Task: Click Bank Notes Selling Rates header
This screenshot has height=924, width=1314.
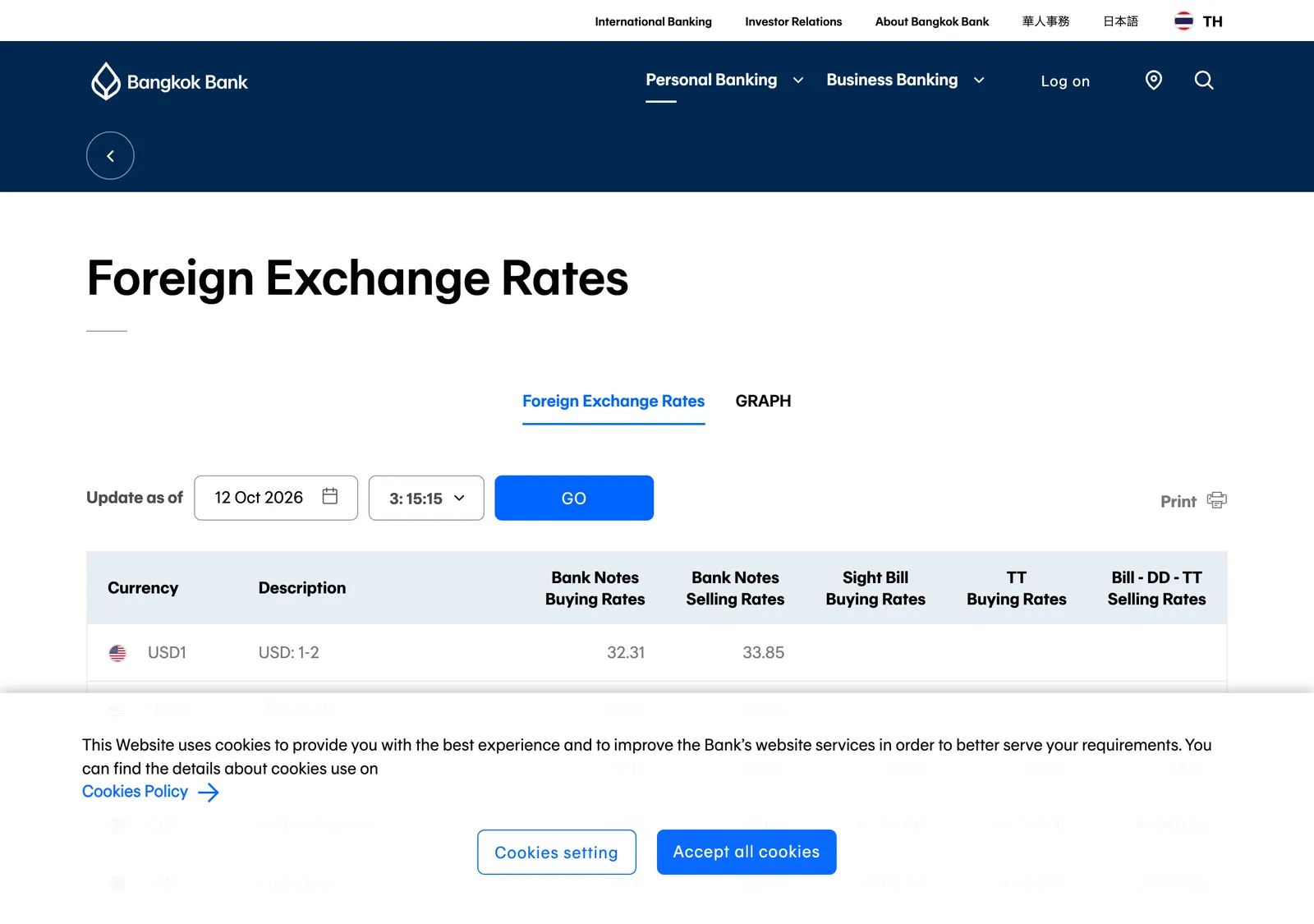Action: 735,588
